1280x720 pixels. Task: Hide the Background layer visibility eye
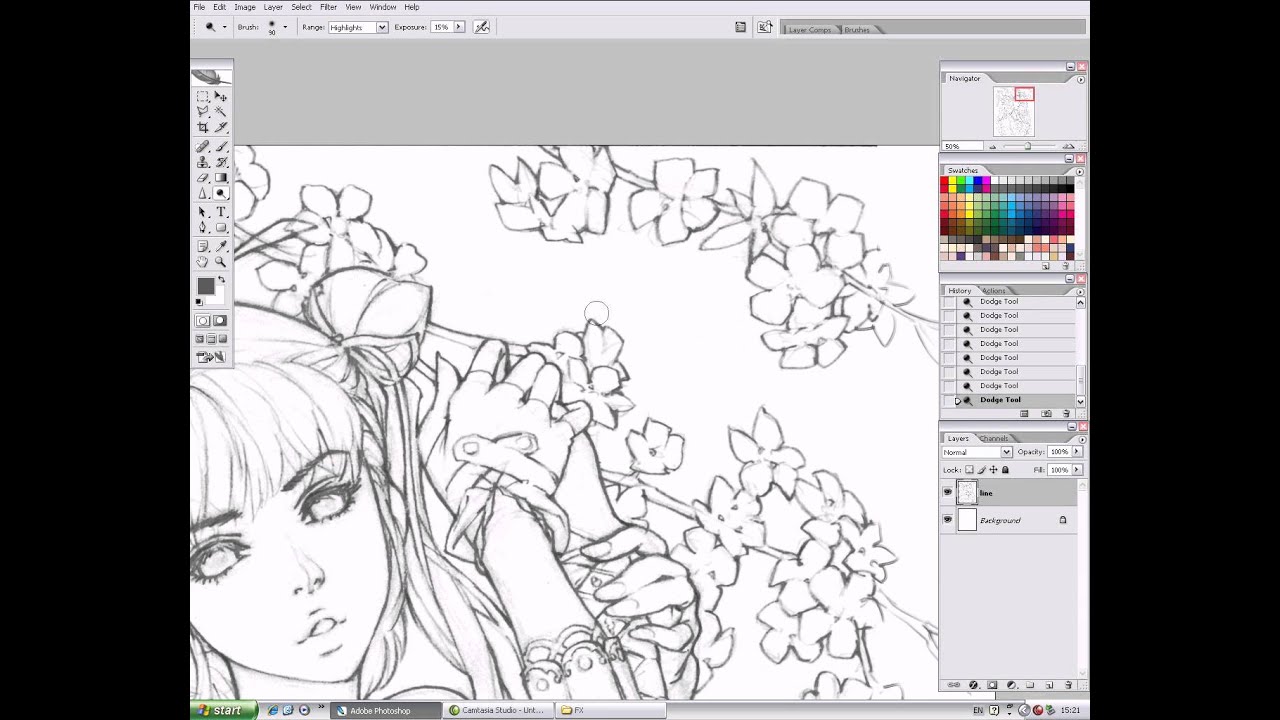click(x=947, y=519)
